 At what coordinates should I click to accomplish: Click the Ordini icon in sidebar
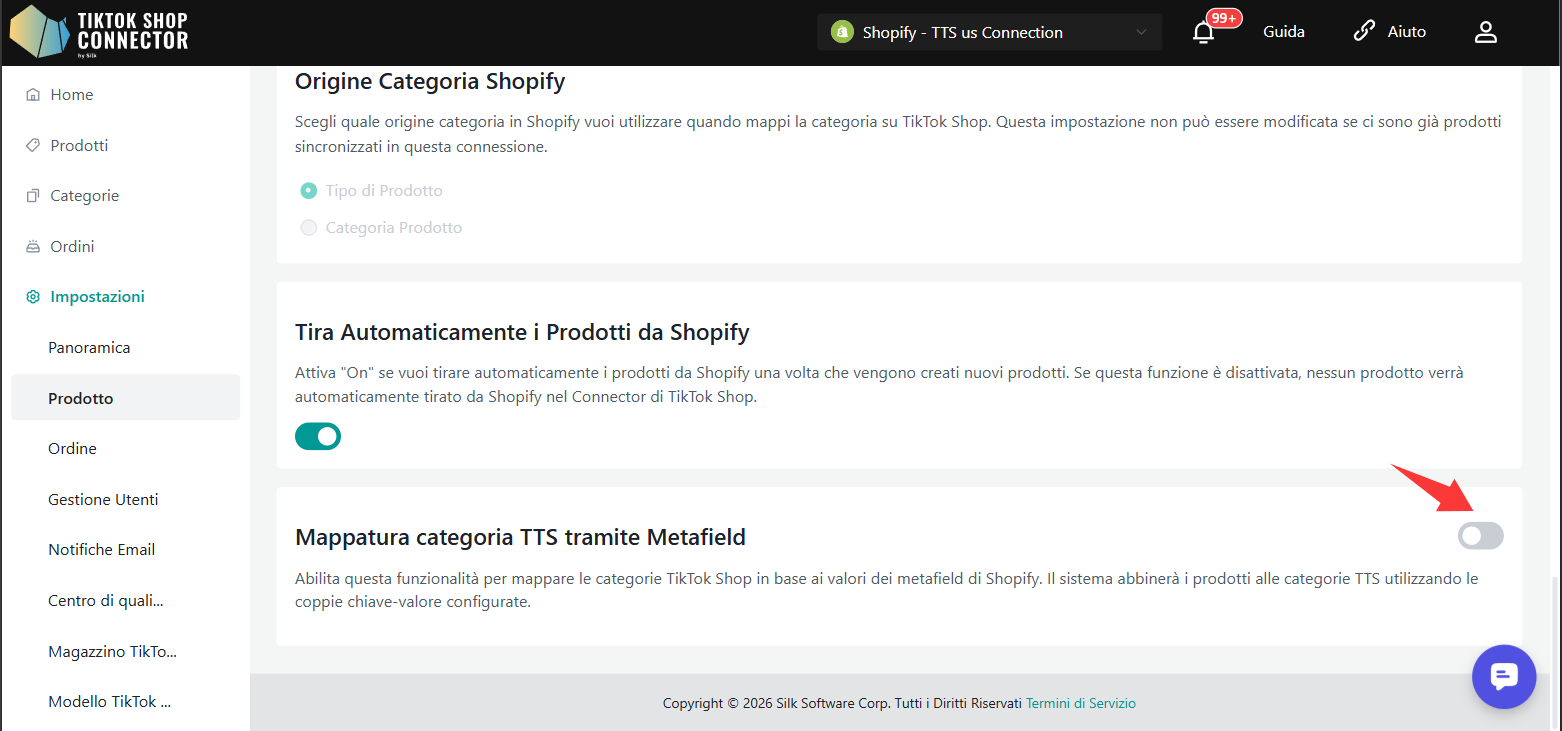point(33,246)
